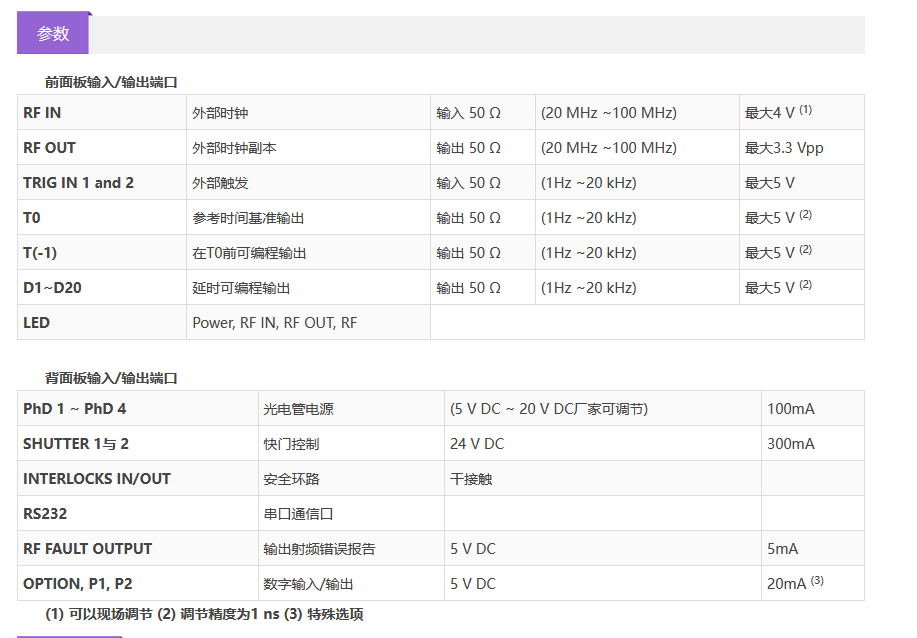
Task: Select the PhD 1 ~ PhD 4 label
Action: pos(75,409)
